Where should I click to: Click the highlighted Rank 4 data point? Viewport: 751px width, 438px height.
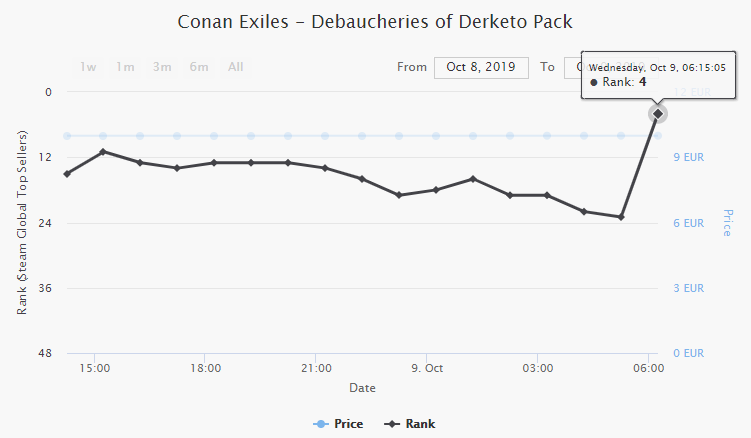click(657, 114)
